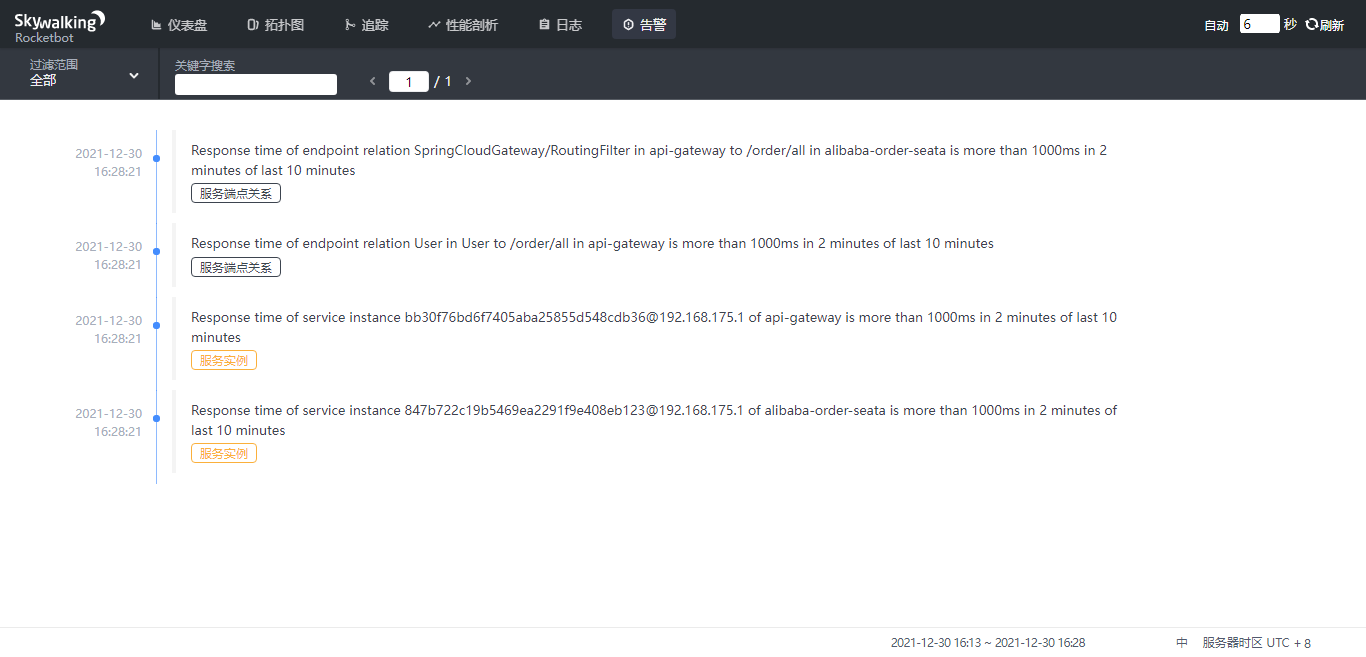Screen dimensions: 1366x657
Task: Click the 服务实例 tag under api-gateway instance alarm
Action: [224, 360]
